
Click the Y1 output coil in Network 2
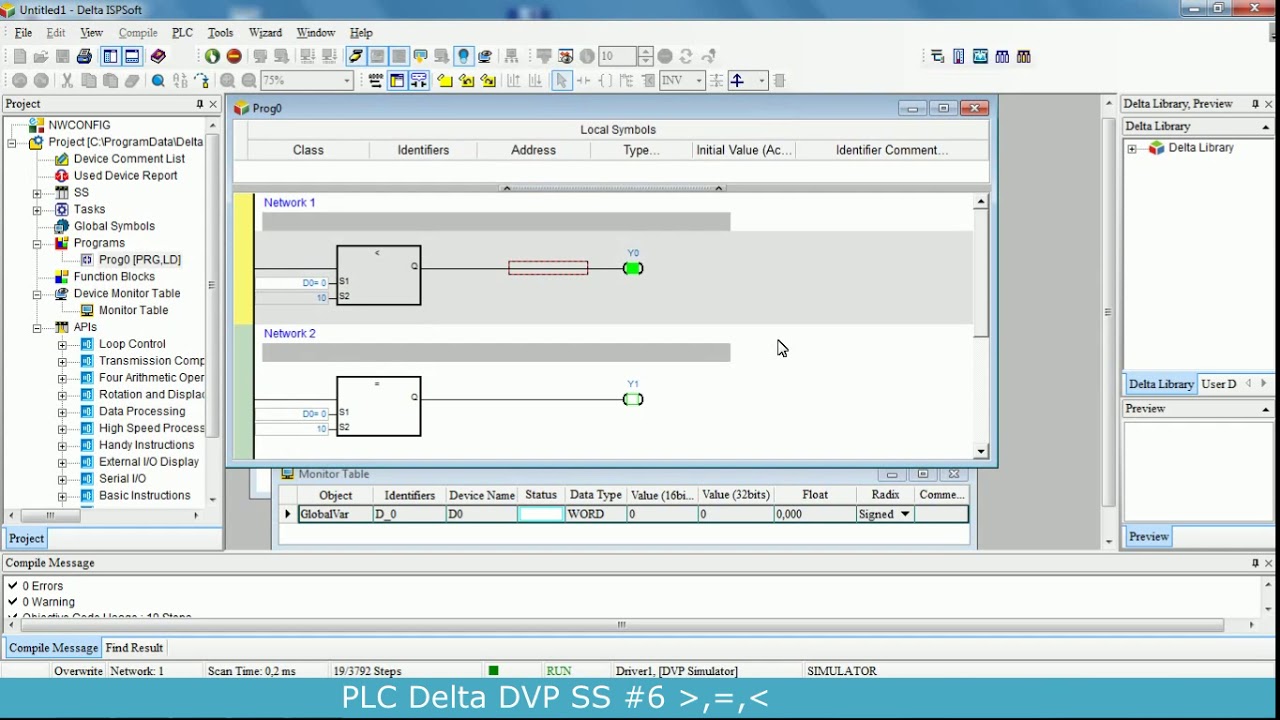point(632,399)
